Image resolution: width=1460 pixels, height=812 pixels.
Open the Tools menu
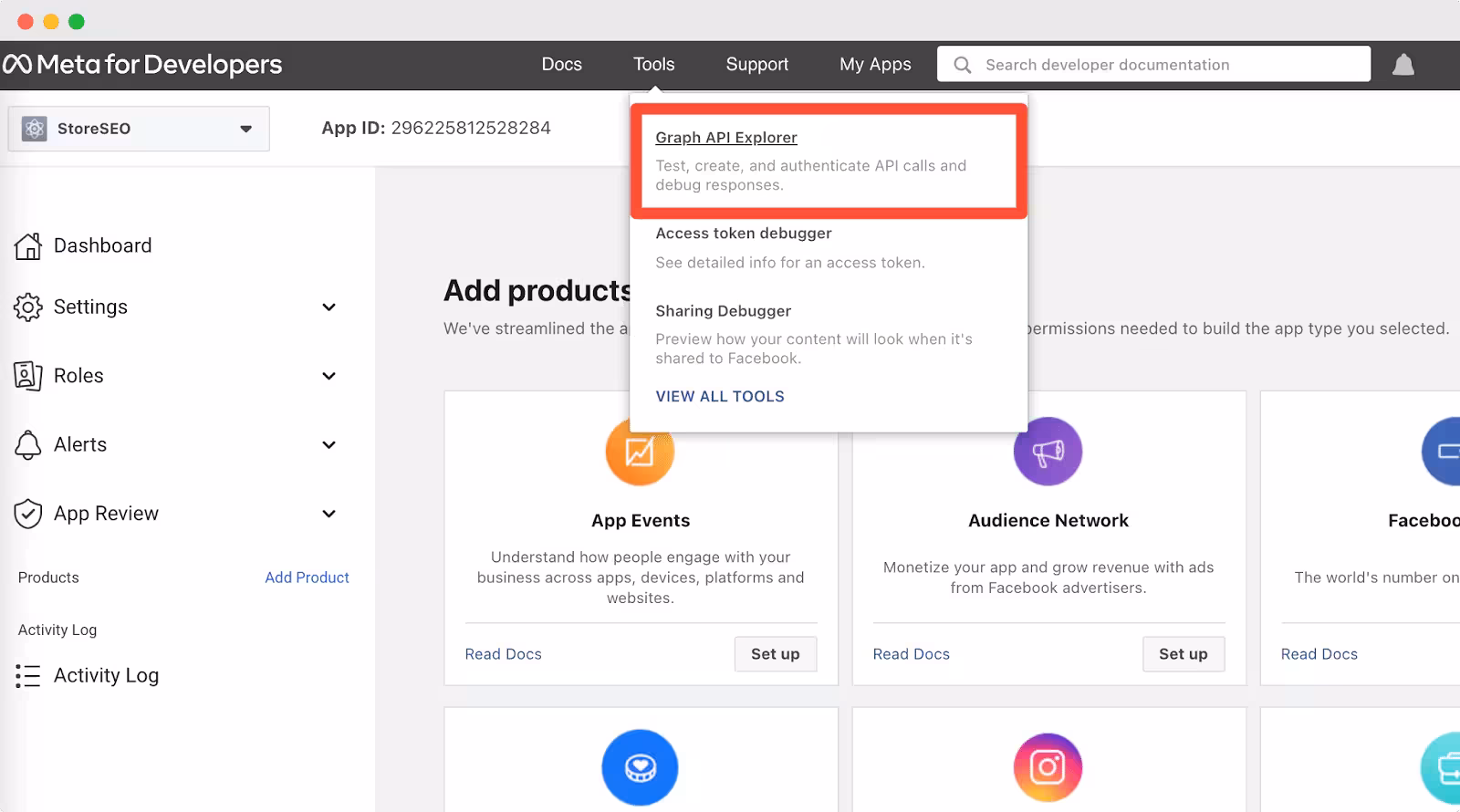pos(654,65)
